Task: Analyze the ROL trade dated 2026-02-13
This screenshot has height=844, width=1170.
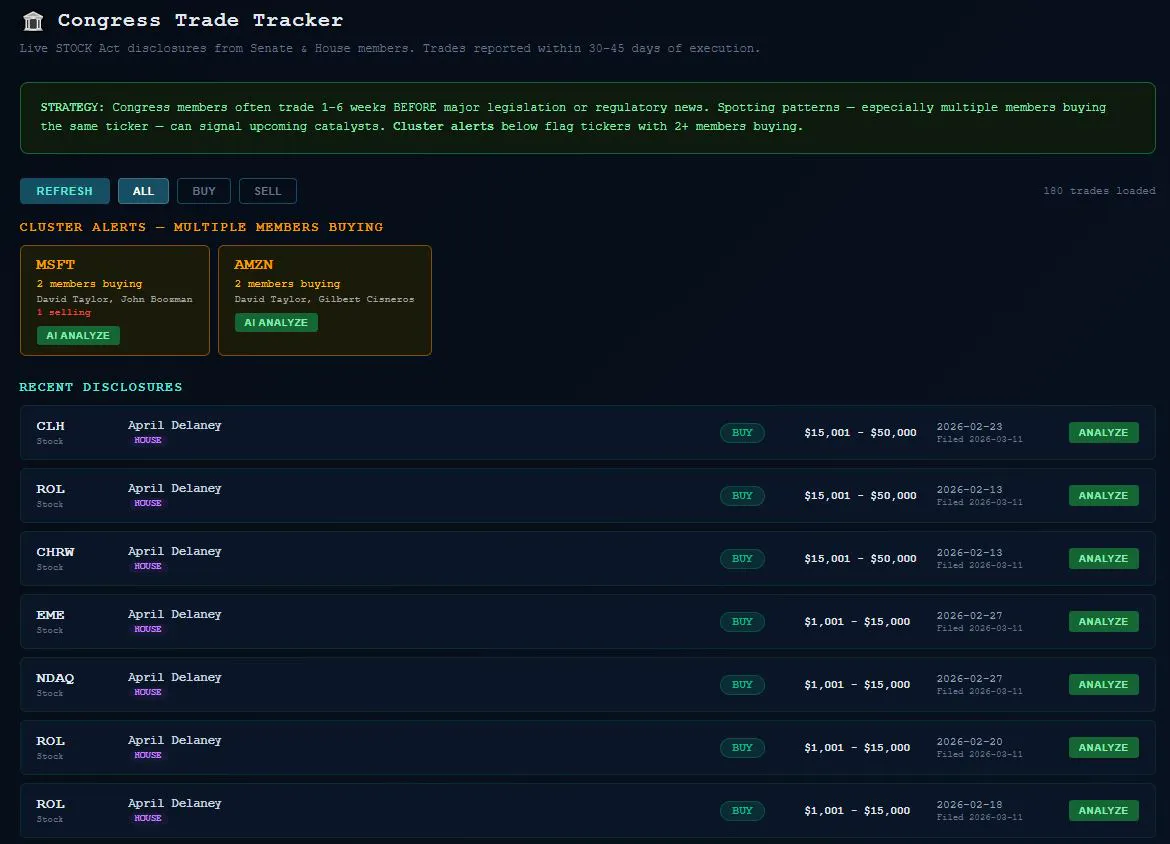Action: click(1104, 496)
